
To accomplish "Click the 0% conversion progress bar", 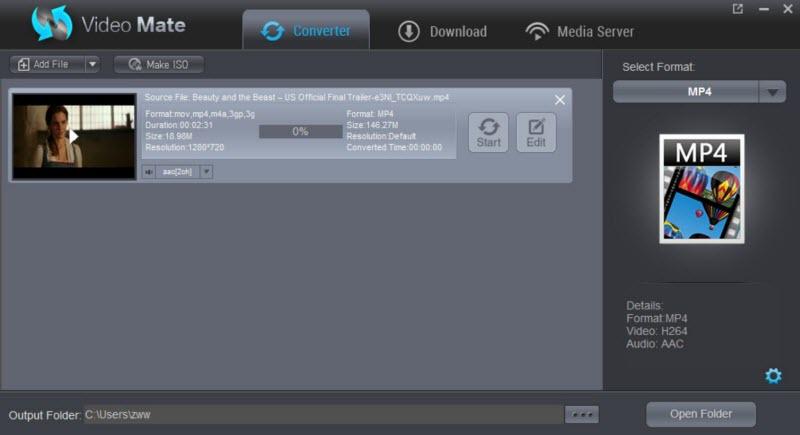I will pyautogui.click(x=301, y=132).
